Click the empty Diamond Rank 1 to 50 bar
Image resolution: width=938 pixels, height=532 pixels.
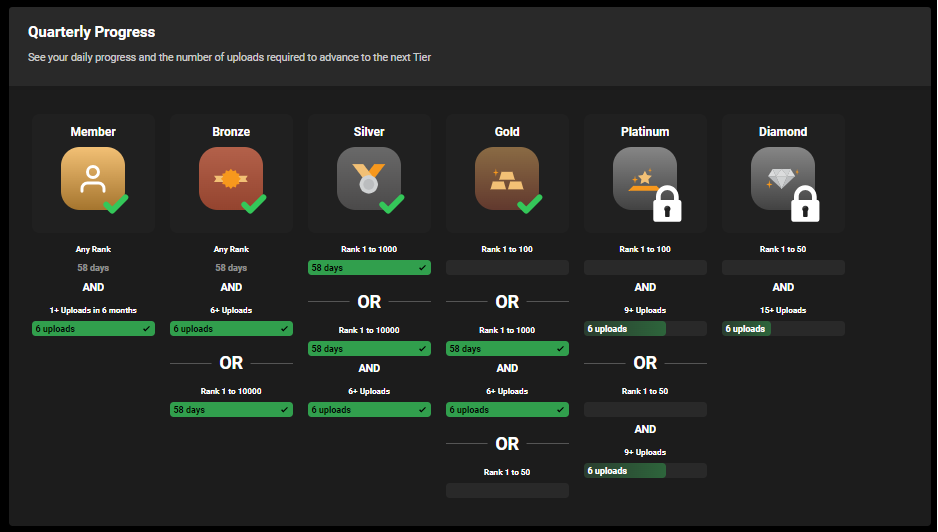click(x=783, y=268)
